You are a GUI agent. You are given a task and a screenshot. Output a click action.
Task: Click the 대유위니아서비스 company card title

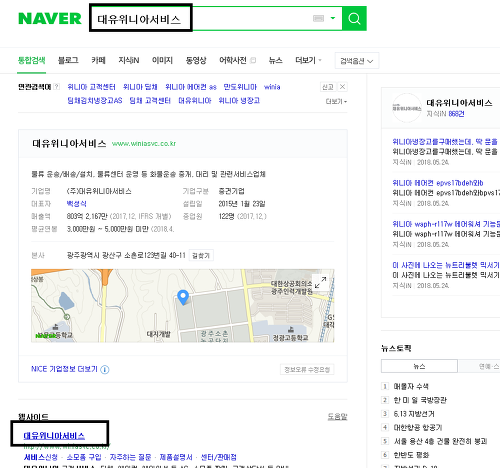pyautogui.click(x=69, y=144)
